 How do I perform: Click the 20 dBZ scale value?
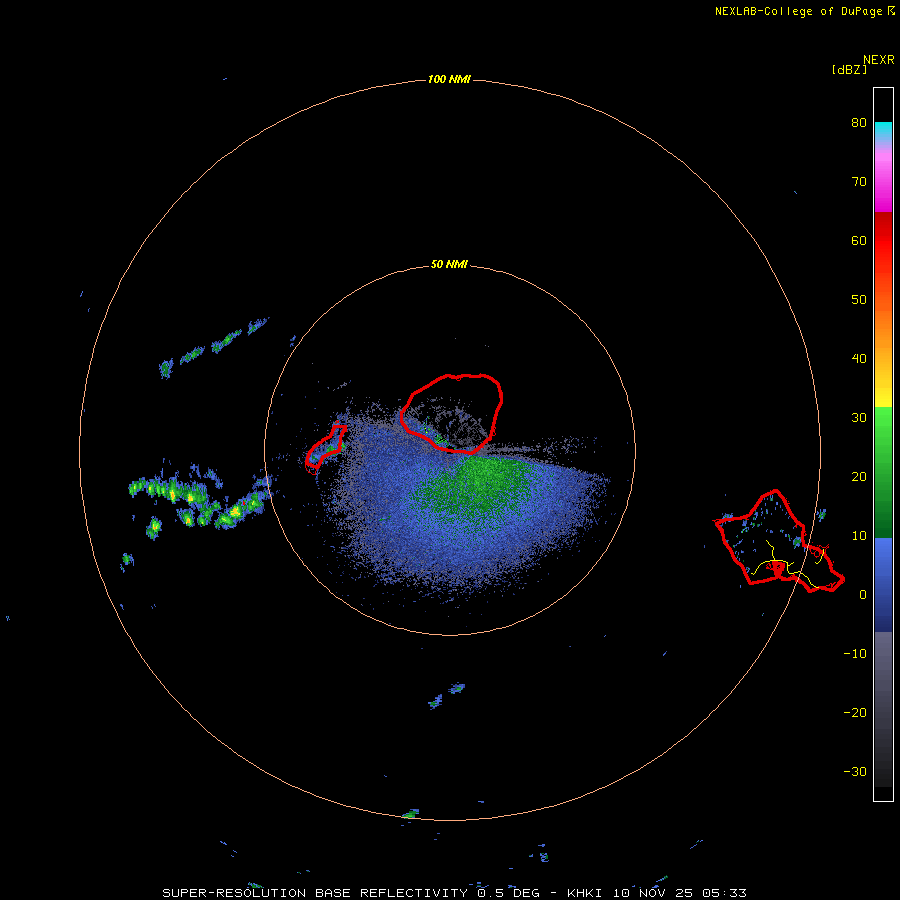point(859,476)
